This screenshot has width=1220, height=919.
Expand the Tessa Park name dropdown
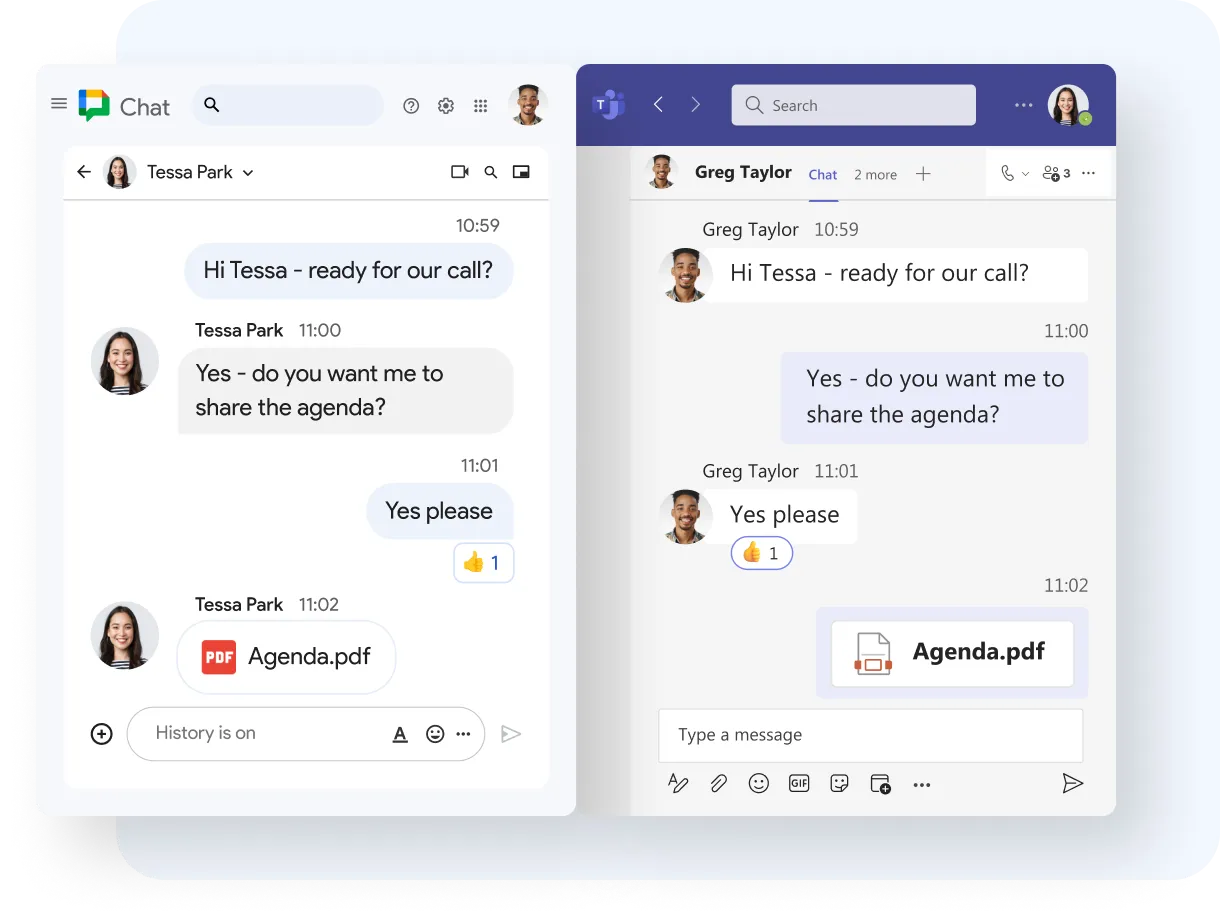tap(248, 173)
